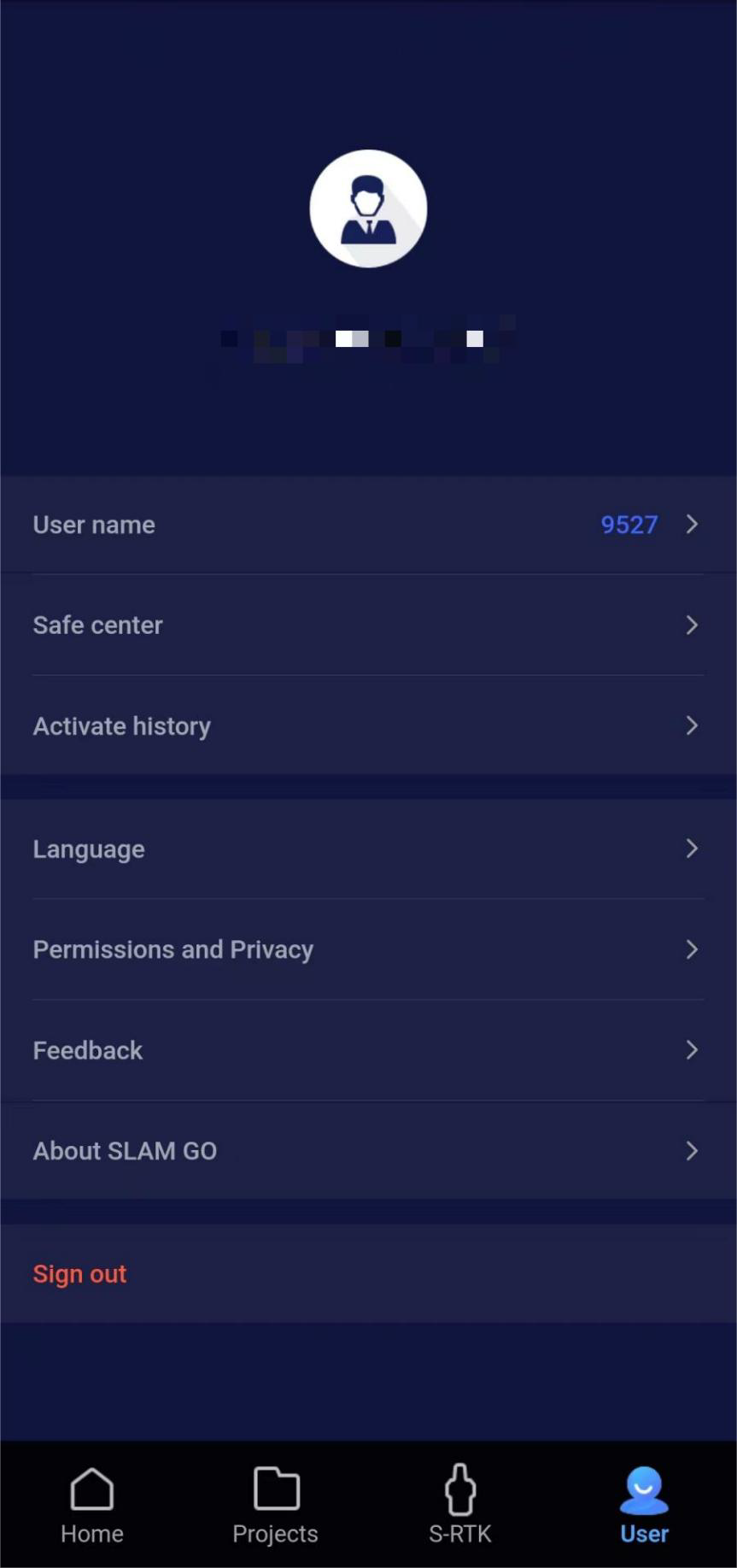Viewport: 737px width, 1568px height.
Task: Open Safe center chevron arrow
Action: (692, 625)
